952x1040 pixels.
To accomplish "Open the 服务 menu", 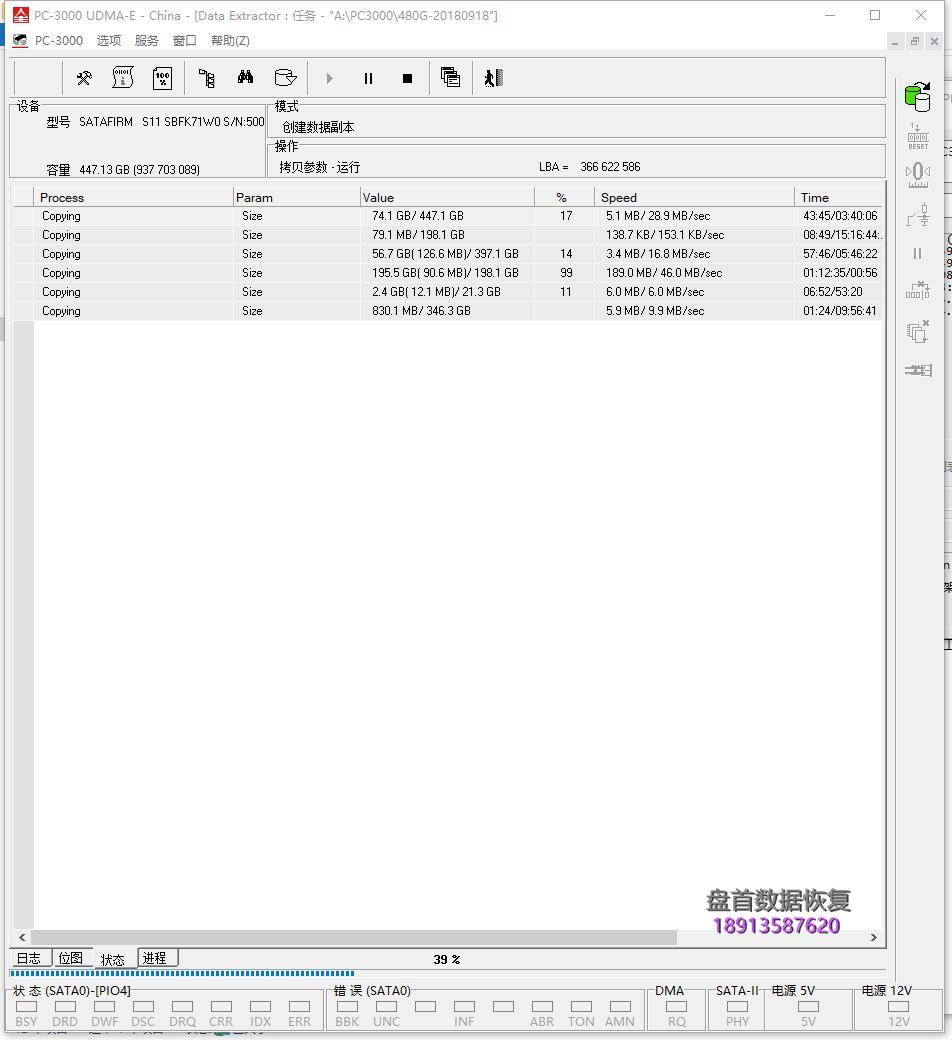I will point(147,41).
